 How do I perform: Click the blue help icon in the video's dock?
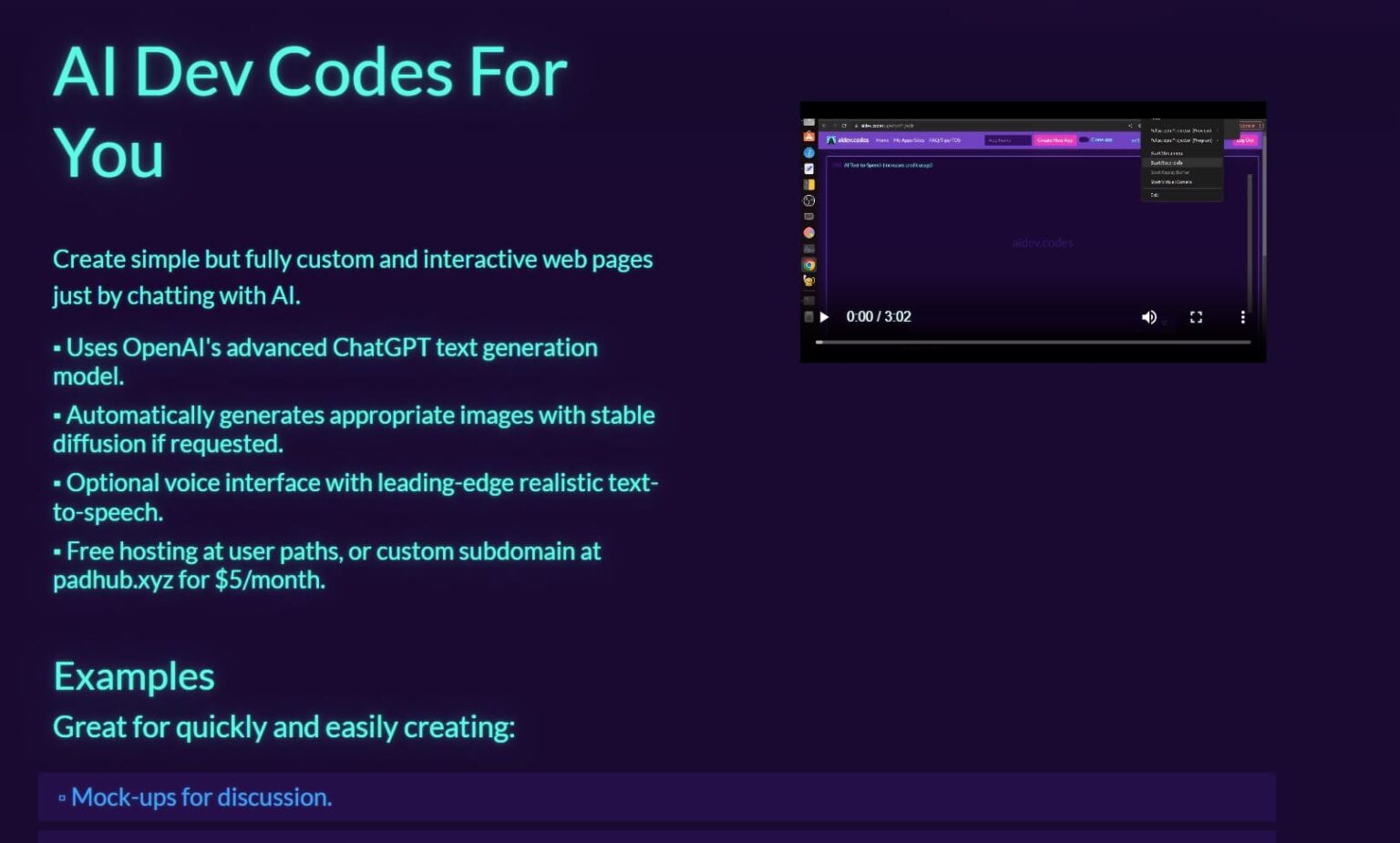coord(808,152)
